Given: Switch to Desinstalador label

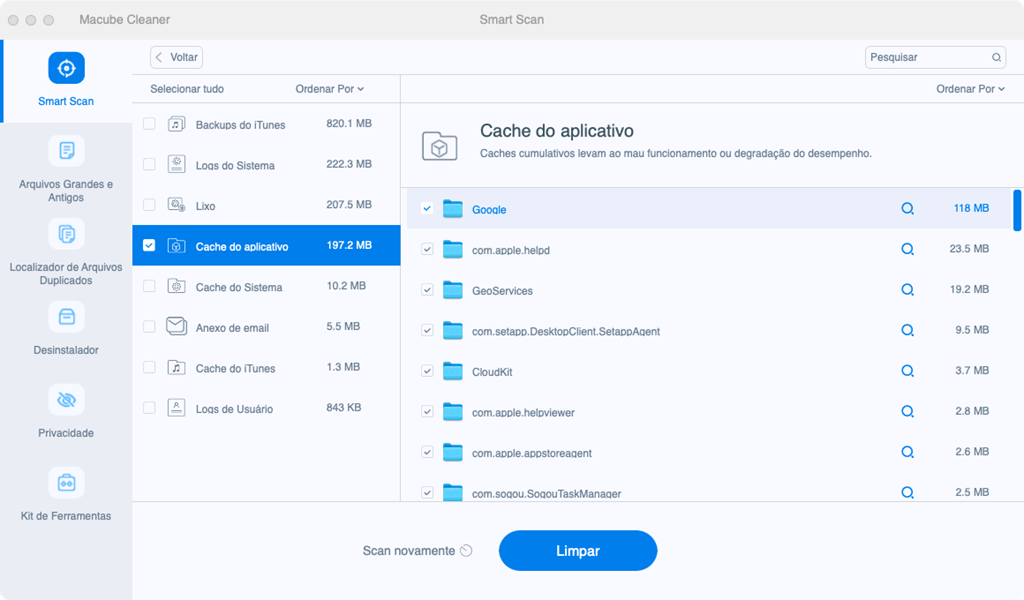Looking at the screenshot, I should point(66,350).
